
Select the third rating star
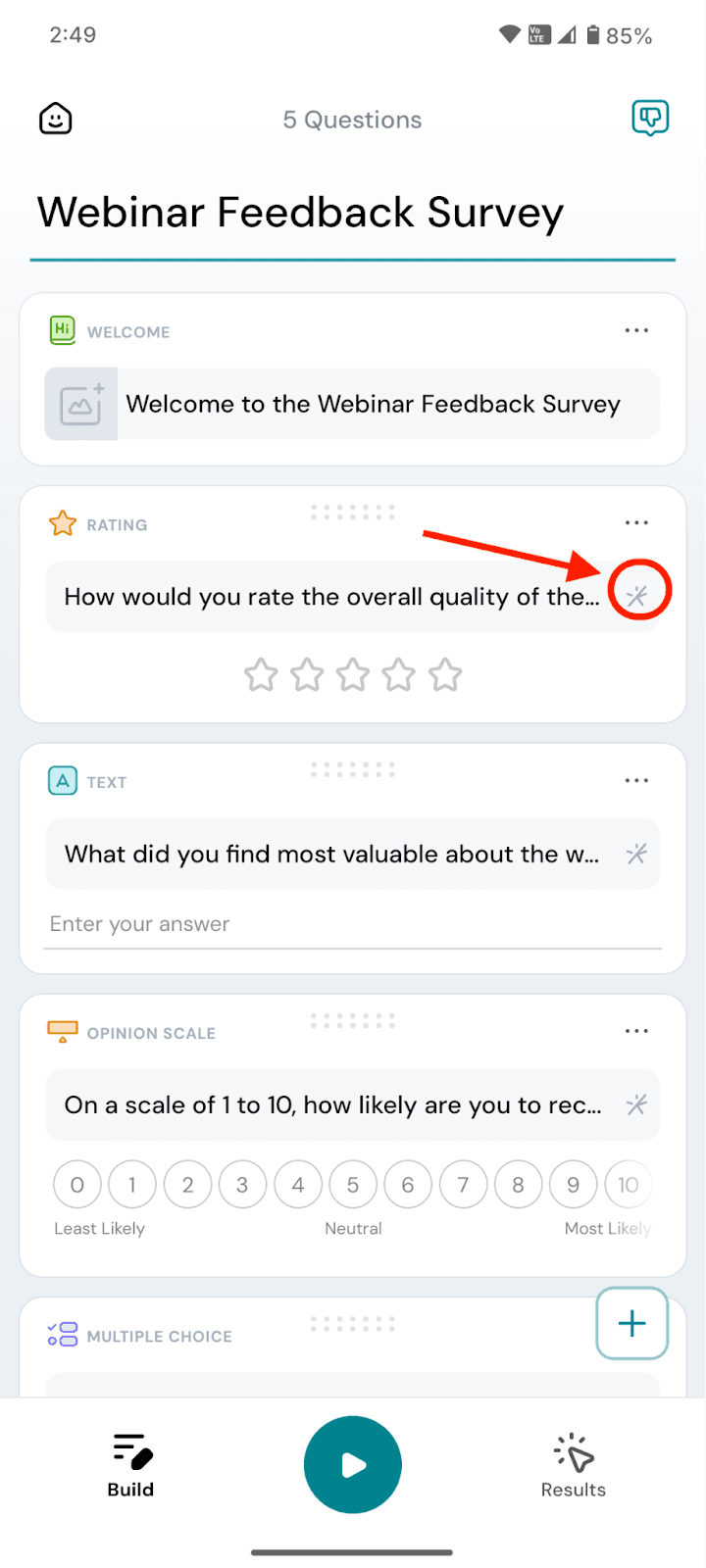[353, 675]
